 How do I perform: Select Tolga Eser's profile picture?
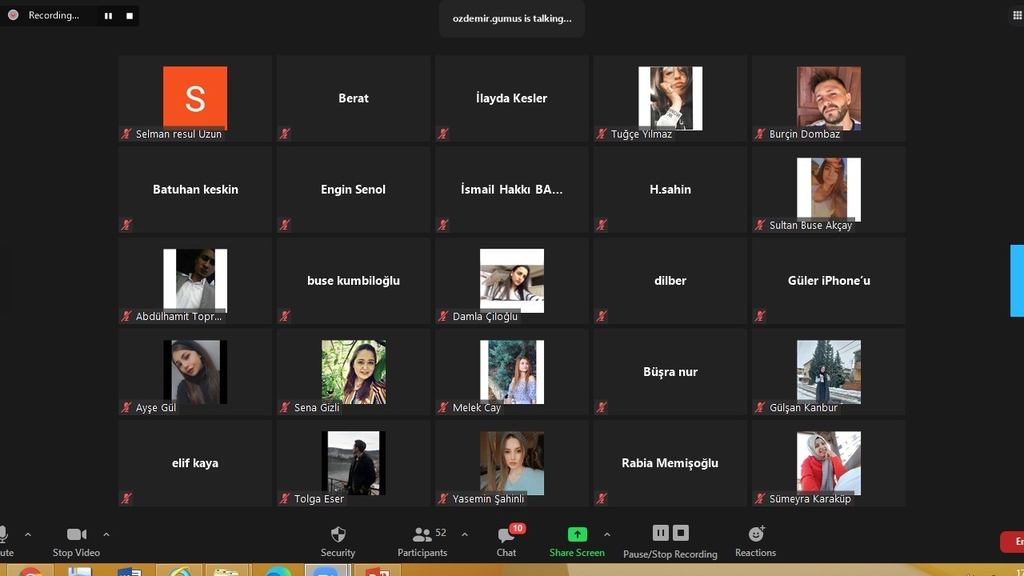tap(353, 462)
